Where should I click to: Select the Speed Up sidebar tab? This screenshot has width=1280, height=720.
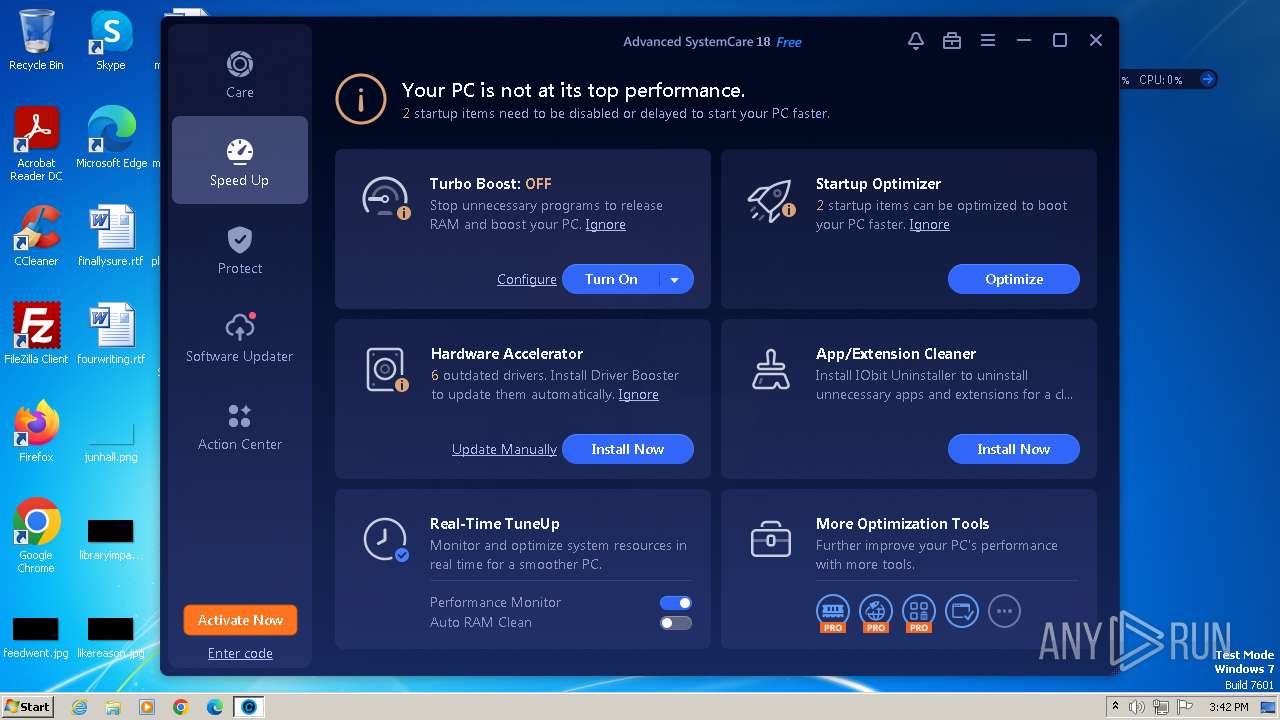239,160
